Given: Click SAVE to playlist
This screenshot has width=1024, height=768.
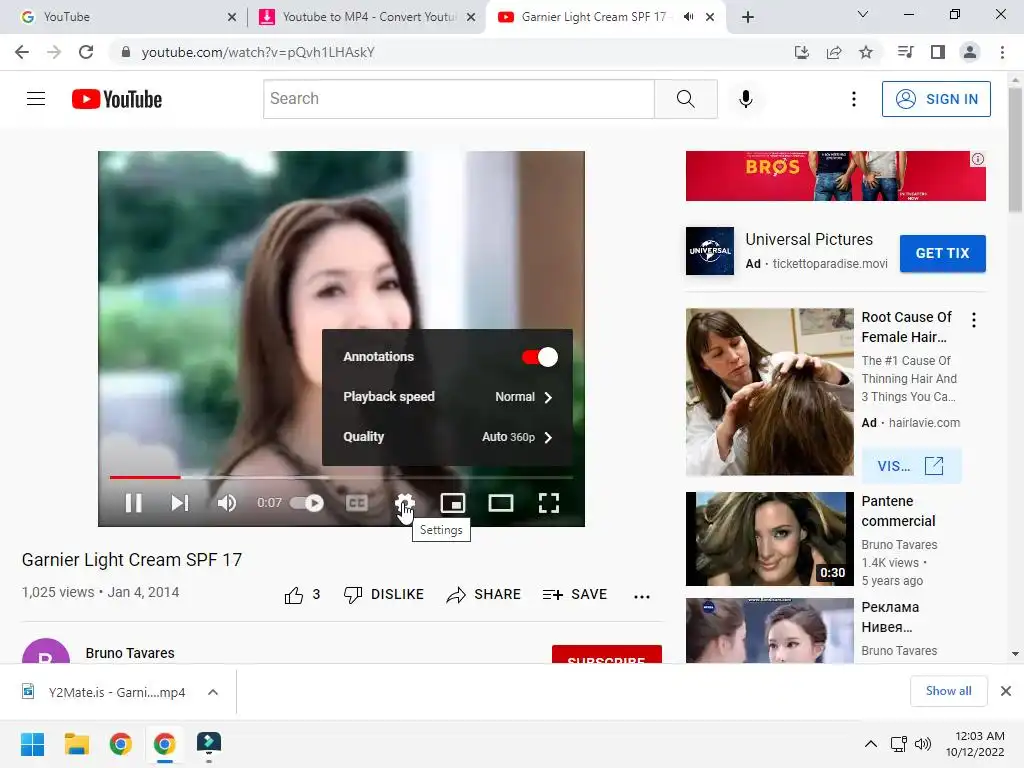Looking at the screenshot, I should 575,595.
